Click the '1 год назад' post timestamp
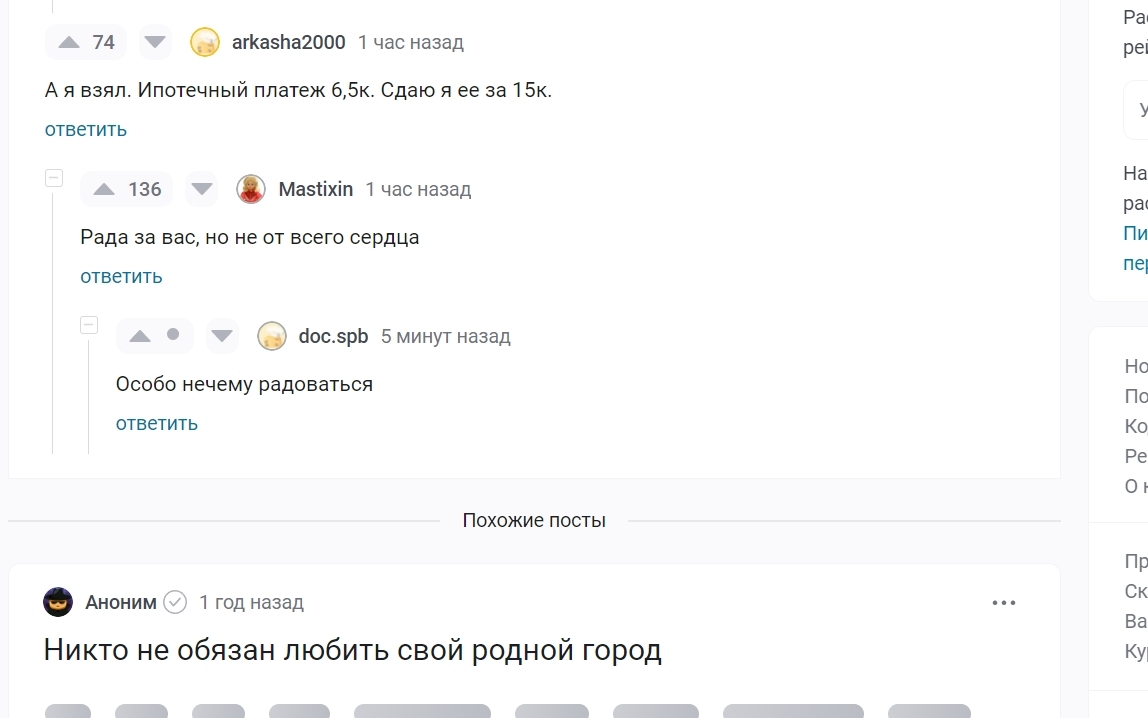The image size is (1148, 718). (251, 602)
